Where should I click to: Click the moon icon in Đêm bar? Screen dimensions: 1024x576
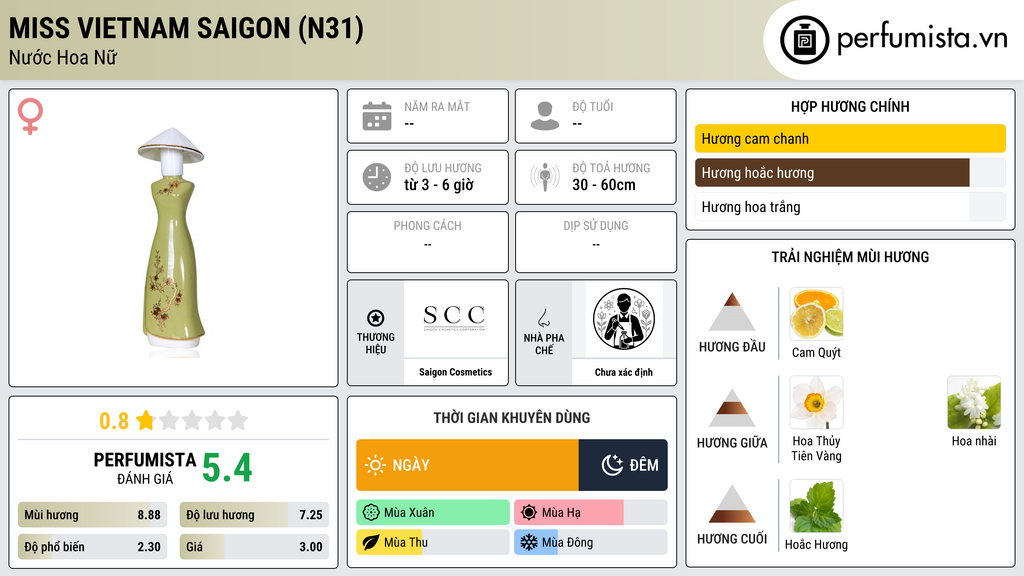coord(612,465)
